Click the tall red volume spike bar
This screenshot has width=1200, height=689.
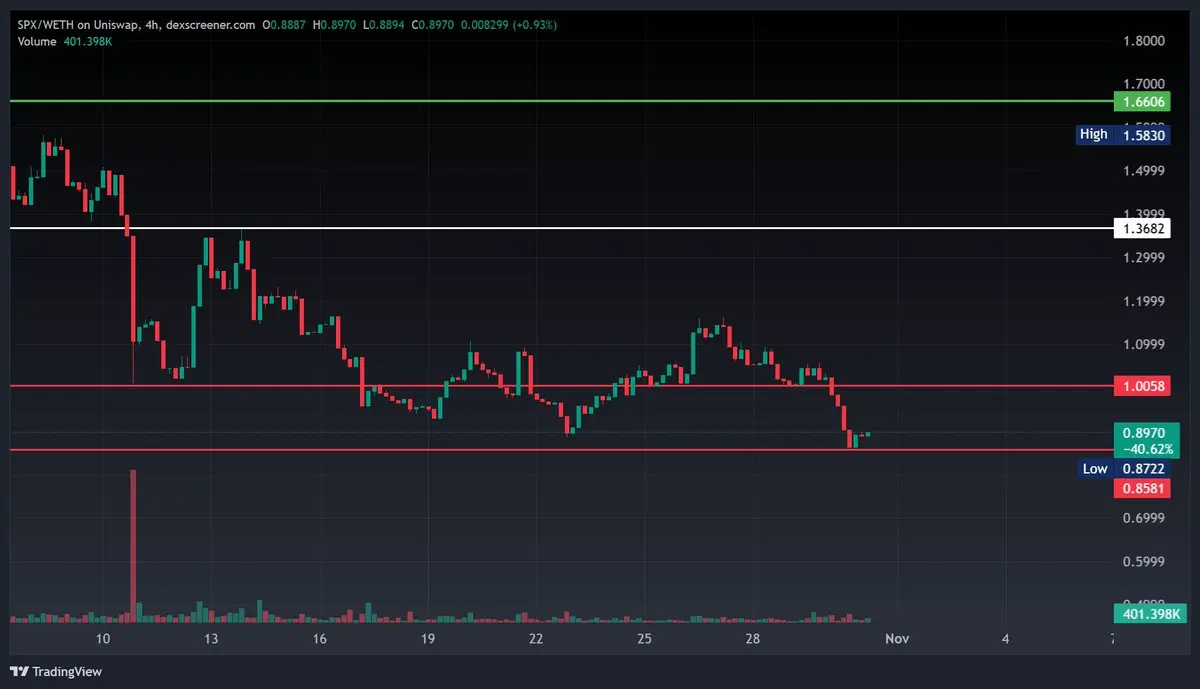point(133,545)
